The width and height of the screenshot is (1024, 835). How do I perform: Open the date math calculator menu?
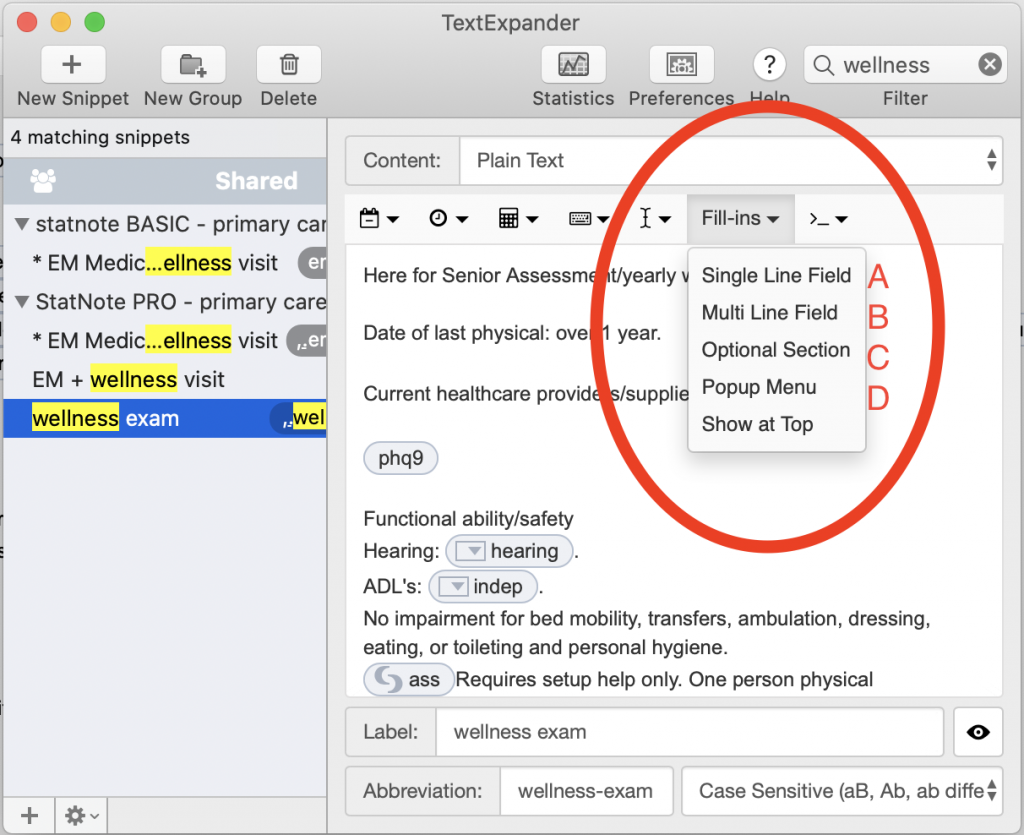(x=518, y=218)
